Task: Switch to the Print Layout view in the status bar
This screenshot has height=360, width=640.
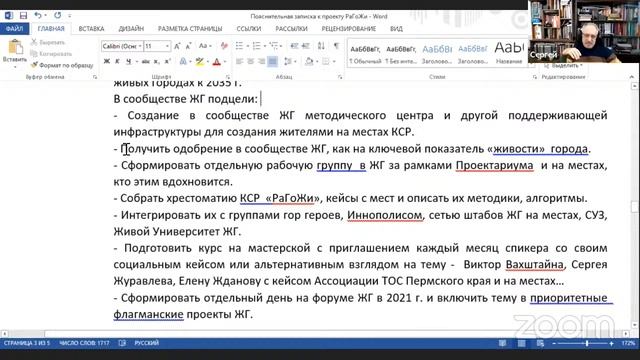Action: pos(522,343)
